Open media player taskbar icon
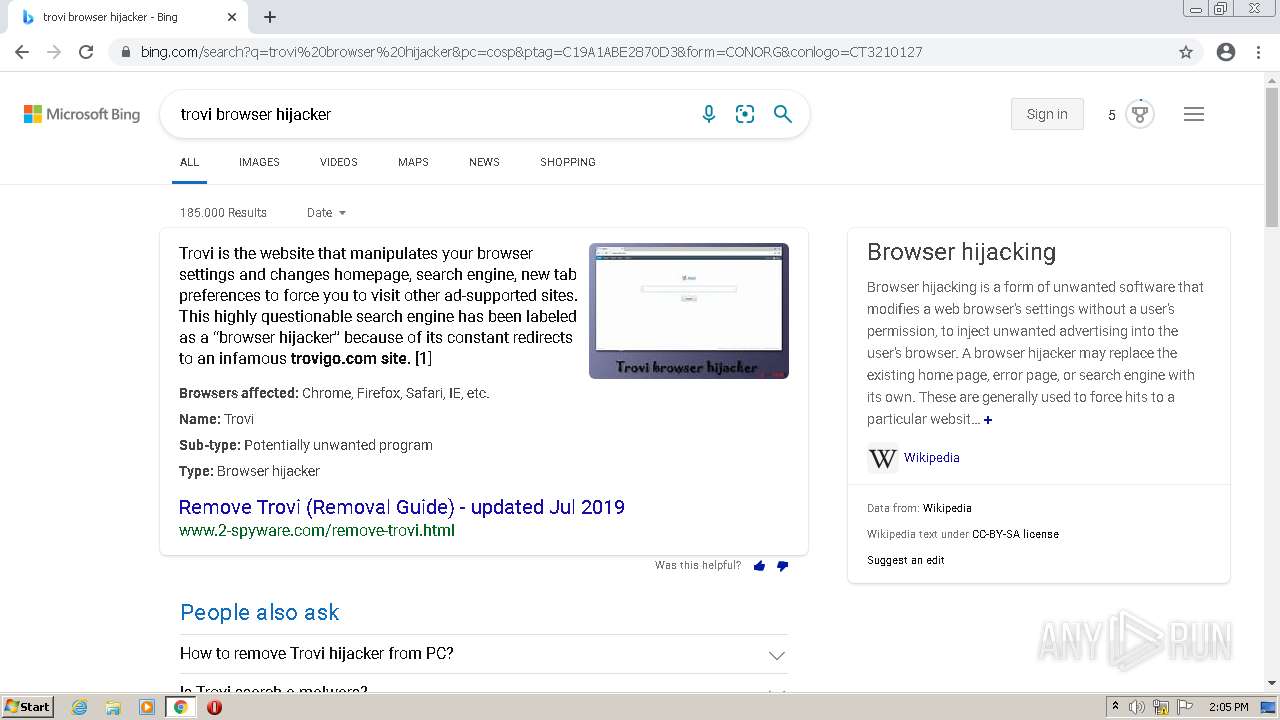This screenshot has width=1280, height=720. click(147, 707)
